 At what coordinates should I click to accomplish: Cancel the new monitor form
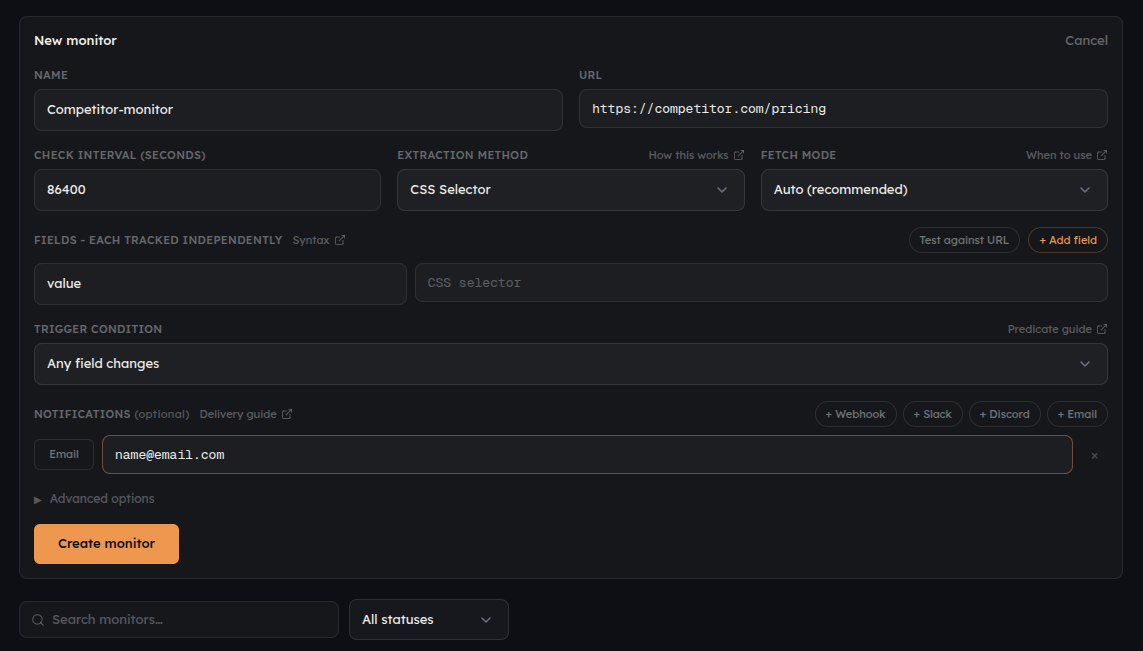coord(1086,41)
